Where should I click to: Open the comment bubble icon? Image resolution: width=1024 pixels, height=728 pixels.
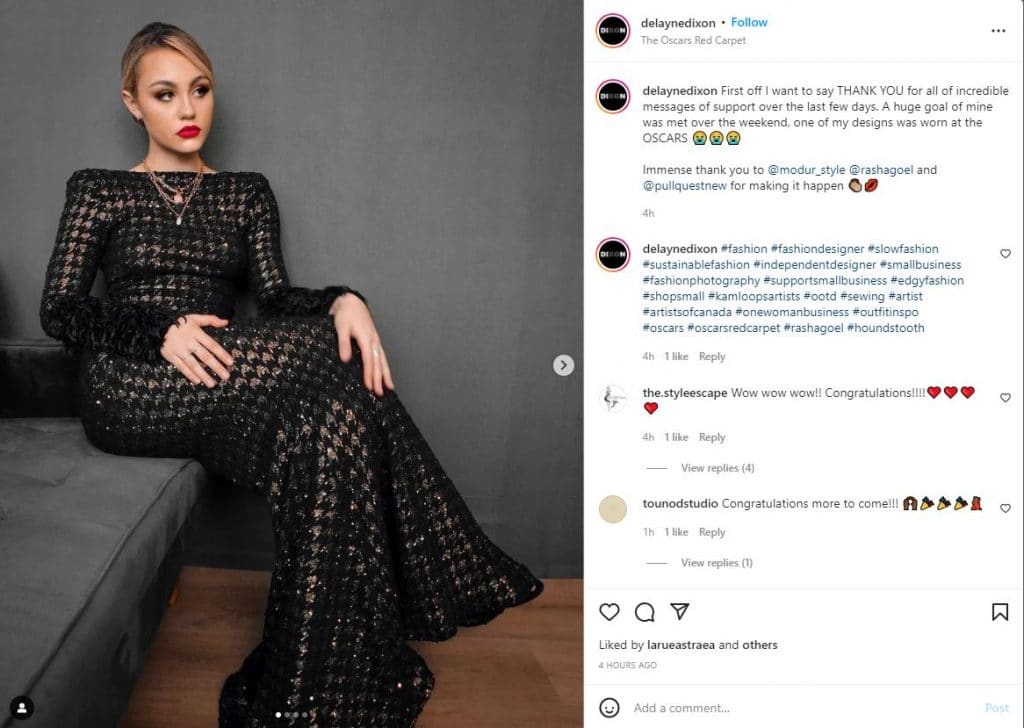pyautogui.click(x=645, y=611)
